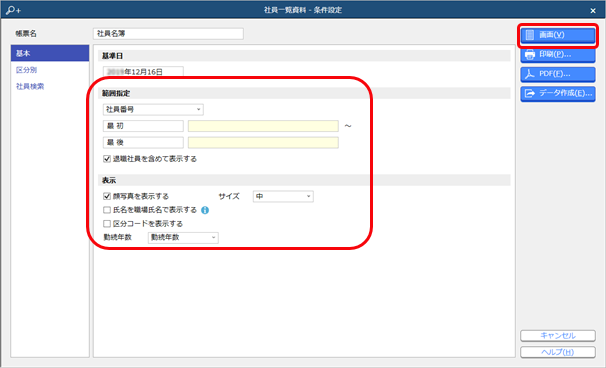The width and height of the screenshot is (606, 368).
Task: Enable 区分コードを表示する checkbox
Action: (107, 223)
